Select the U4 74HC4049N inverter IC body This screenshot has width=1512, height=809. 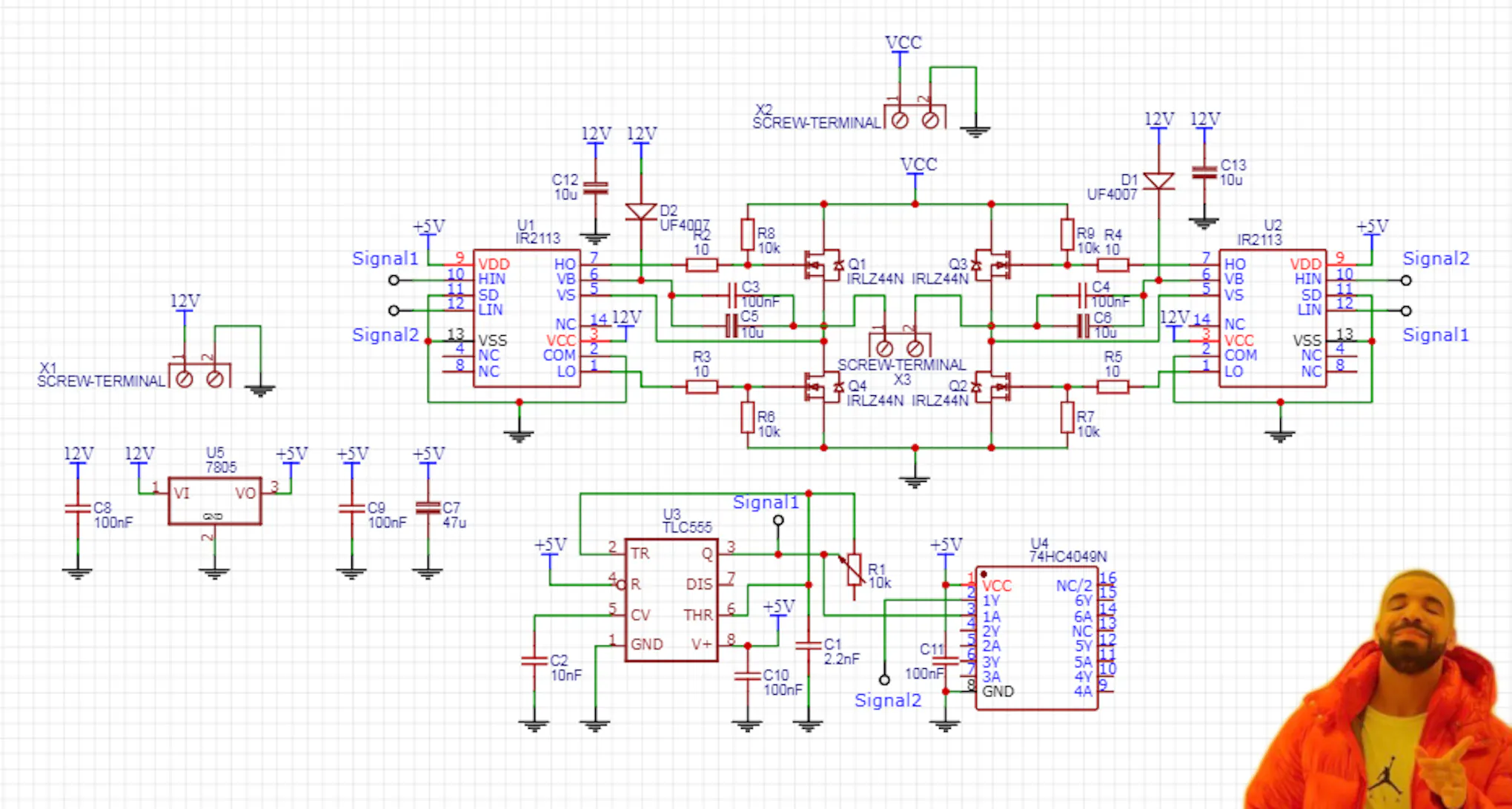[1036, 638]
